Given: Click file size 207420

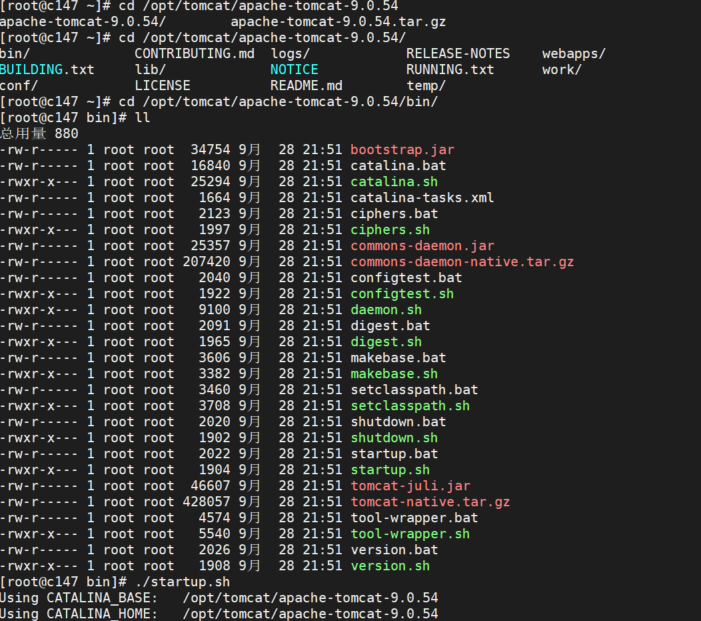Looking at the screenshot, I should pos(207,262).
